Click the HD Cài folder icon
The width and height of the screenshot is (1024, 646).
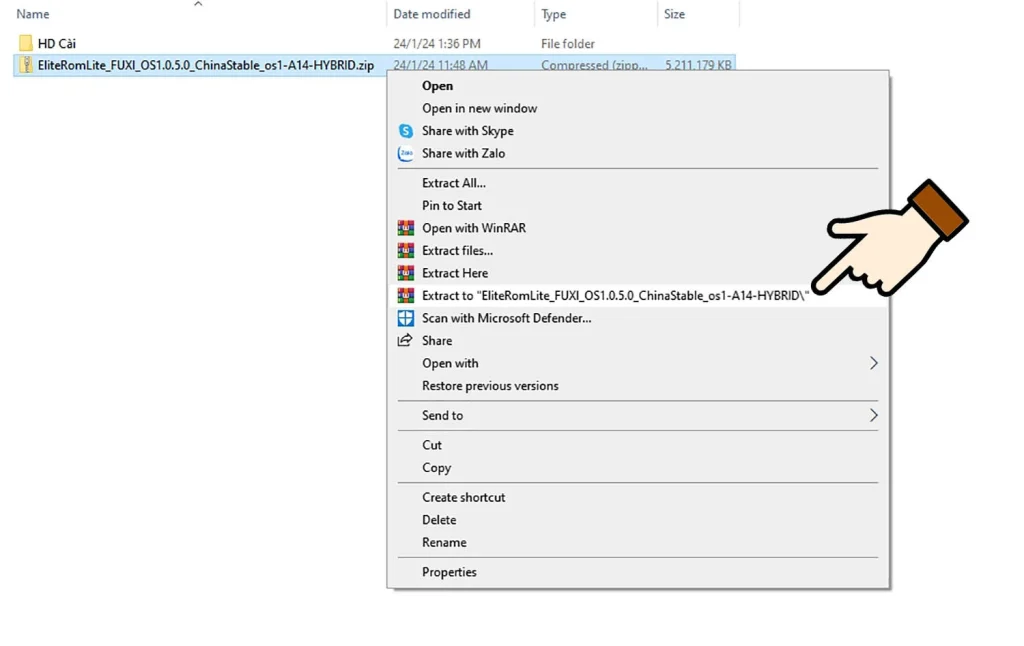click(26, 44)
